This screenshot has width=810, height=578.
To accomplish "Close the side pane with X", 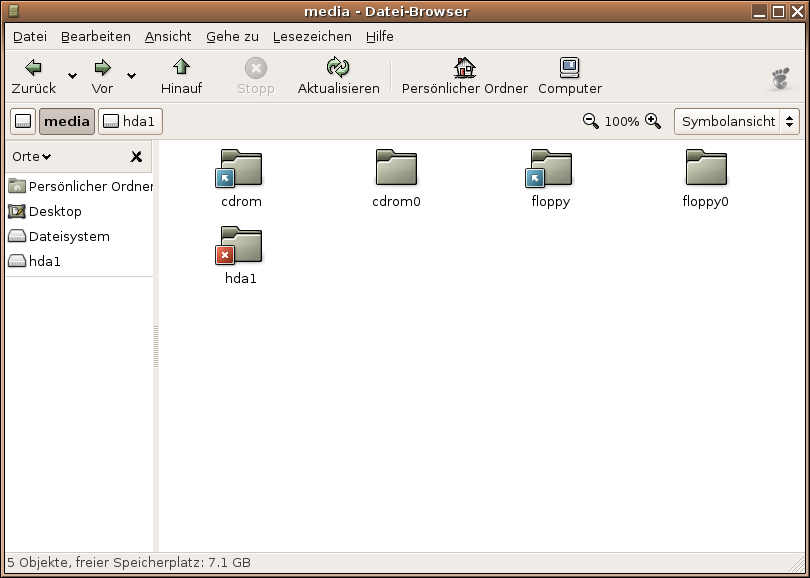I will click(136, 157).
